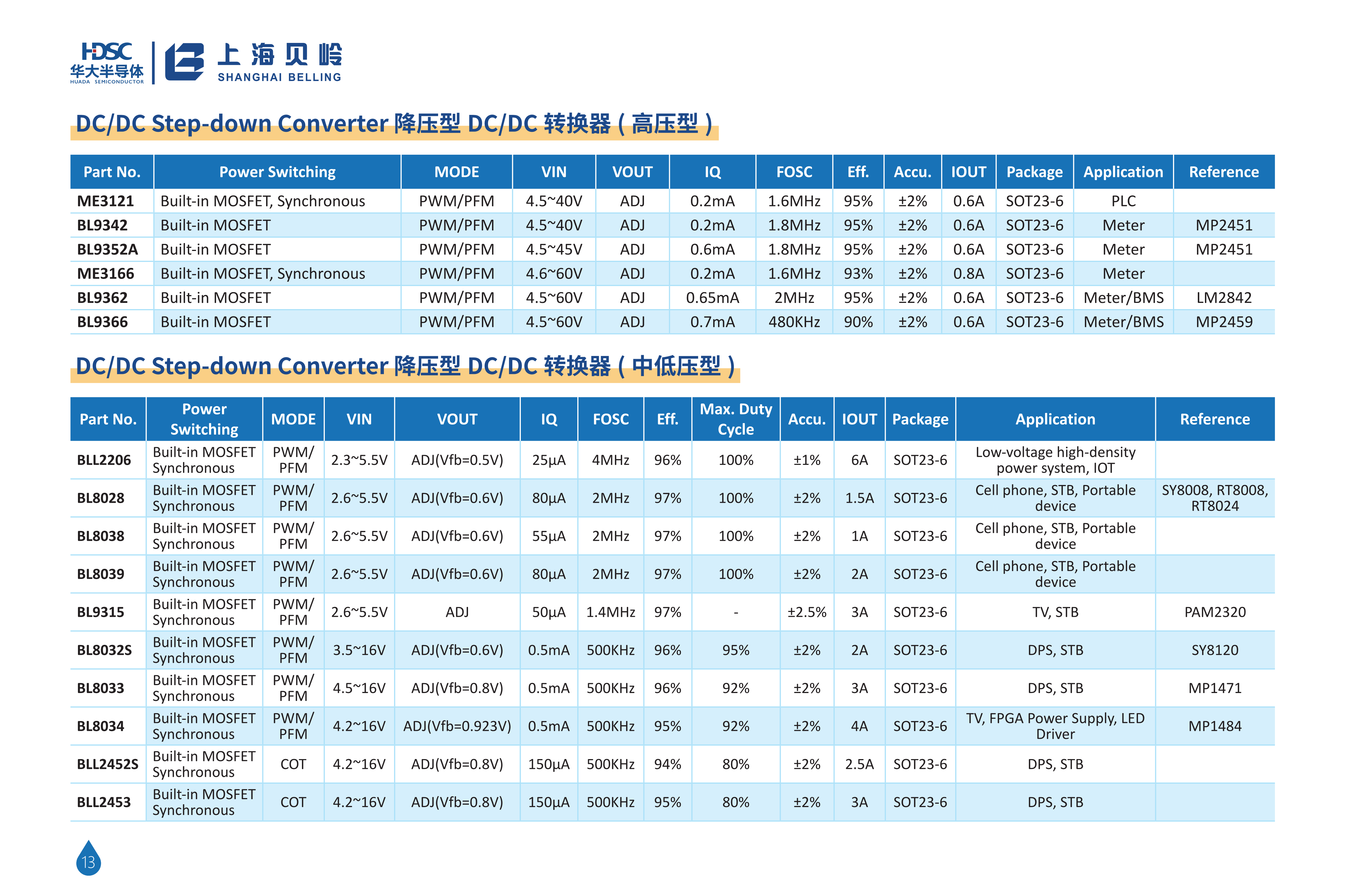Click the MP1484 reference cell
The image size is (1345, 896).
pyautogui.click(x=1215, y=726)
